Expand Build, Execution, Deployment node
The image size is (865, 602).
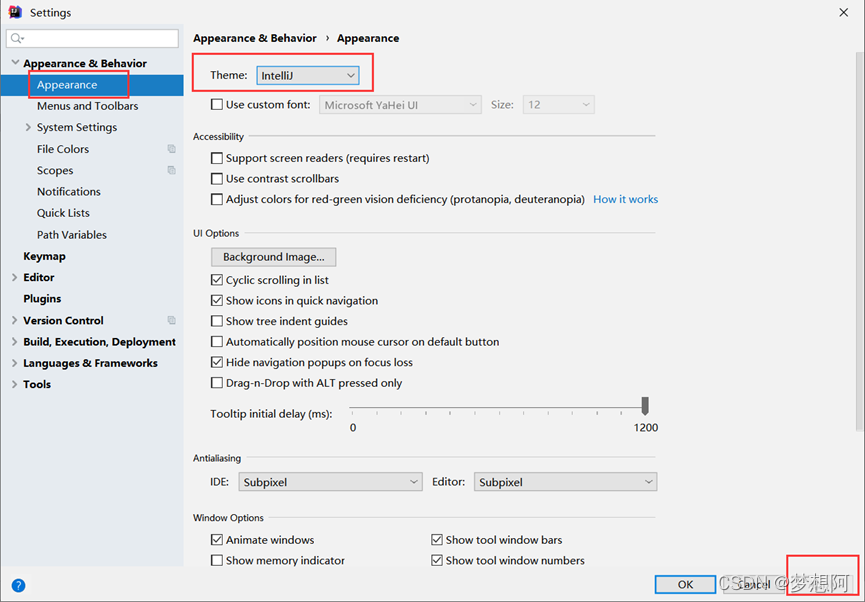point(15,342)
